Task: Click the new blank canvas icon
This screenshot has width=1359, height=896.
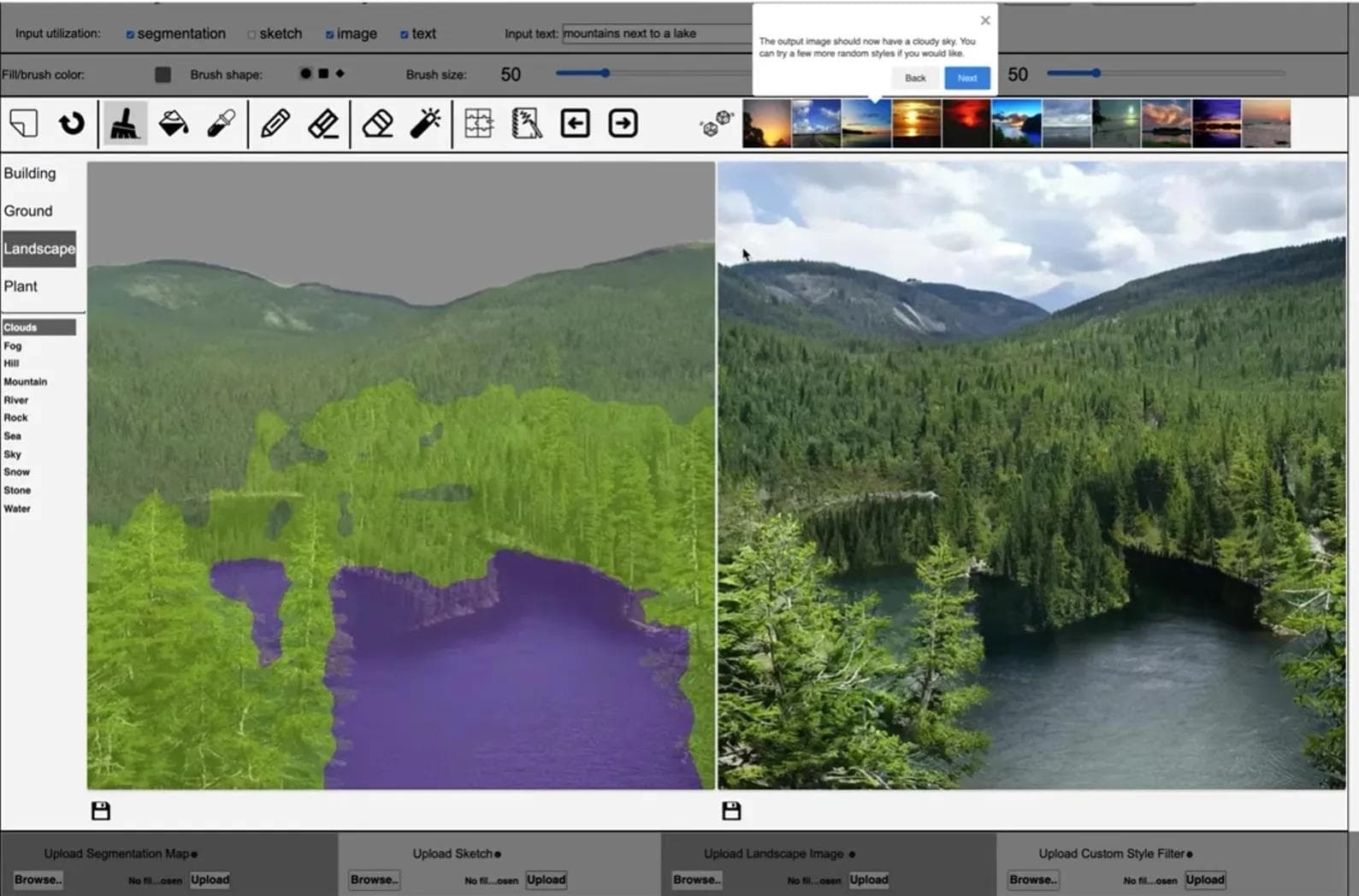Action: 24,123
